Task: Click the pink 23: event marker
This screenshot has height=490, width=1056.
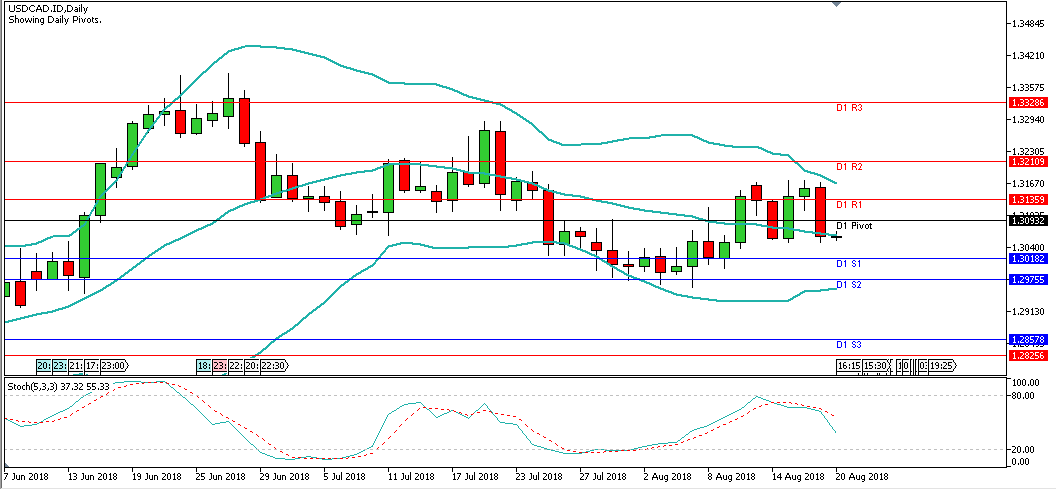Action: (x=220, y=365)
